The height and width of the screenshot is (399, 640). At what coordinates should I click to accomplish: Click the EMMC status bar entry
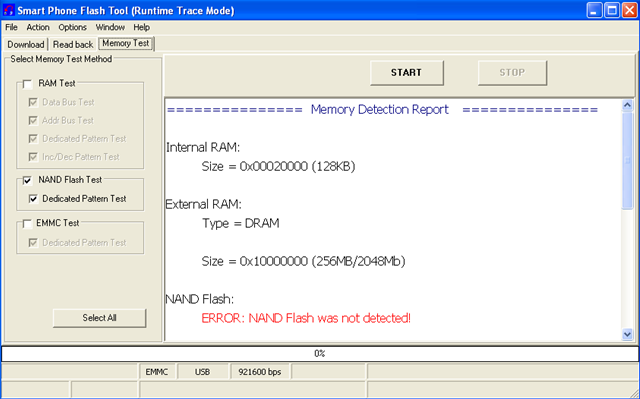click(x=157, y=372)
